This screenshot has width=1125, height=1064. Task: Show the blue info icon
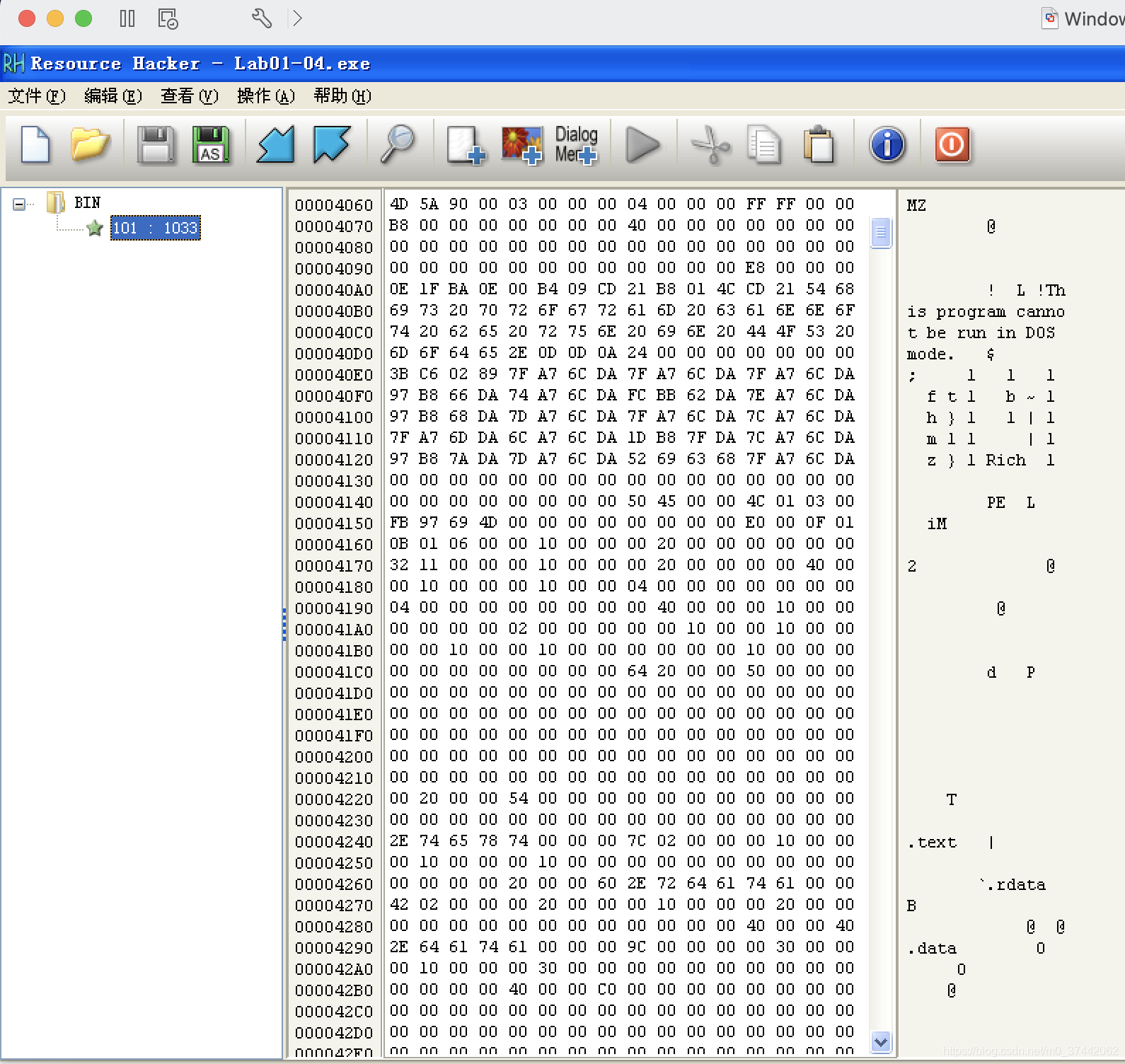887,145
